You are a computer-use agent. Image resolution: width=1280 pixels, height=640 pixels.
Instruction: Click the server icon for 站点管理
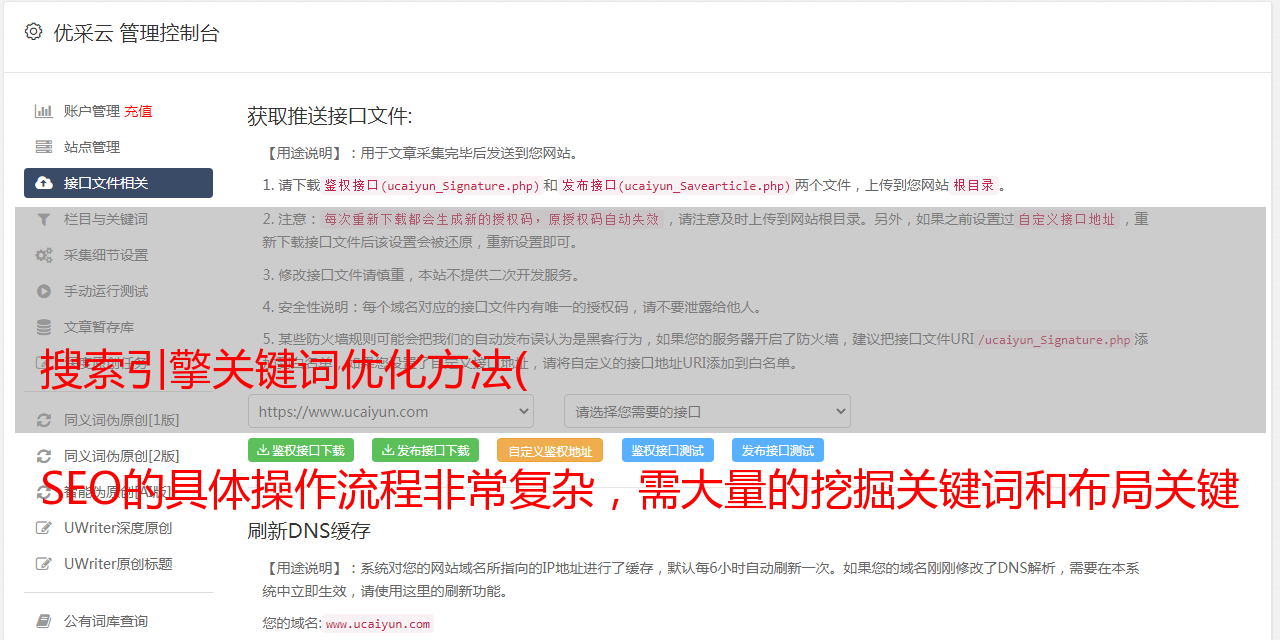[44, 147]
